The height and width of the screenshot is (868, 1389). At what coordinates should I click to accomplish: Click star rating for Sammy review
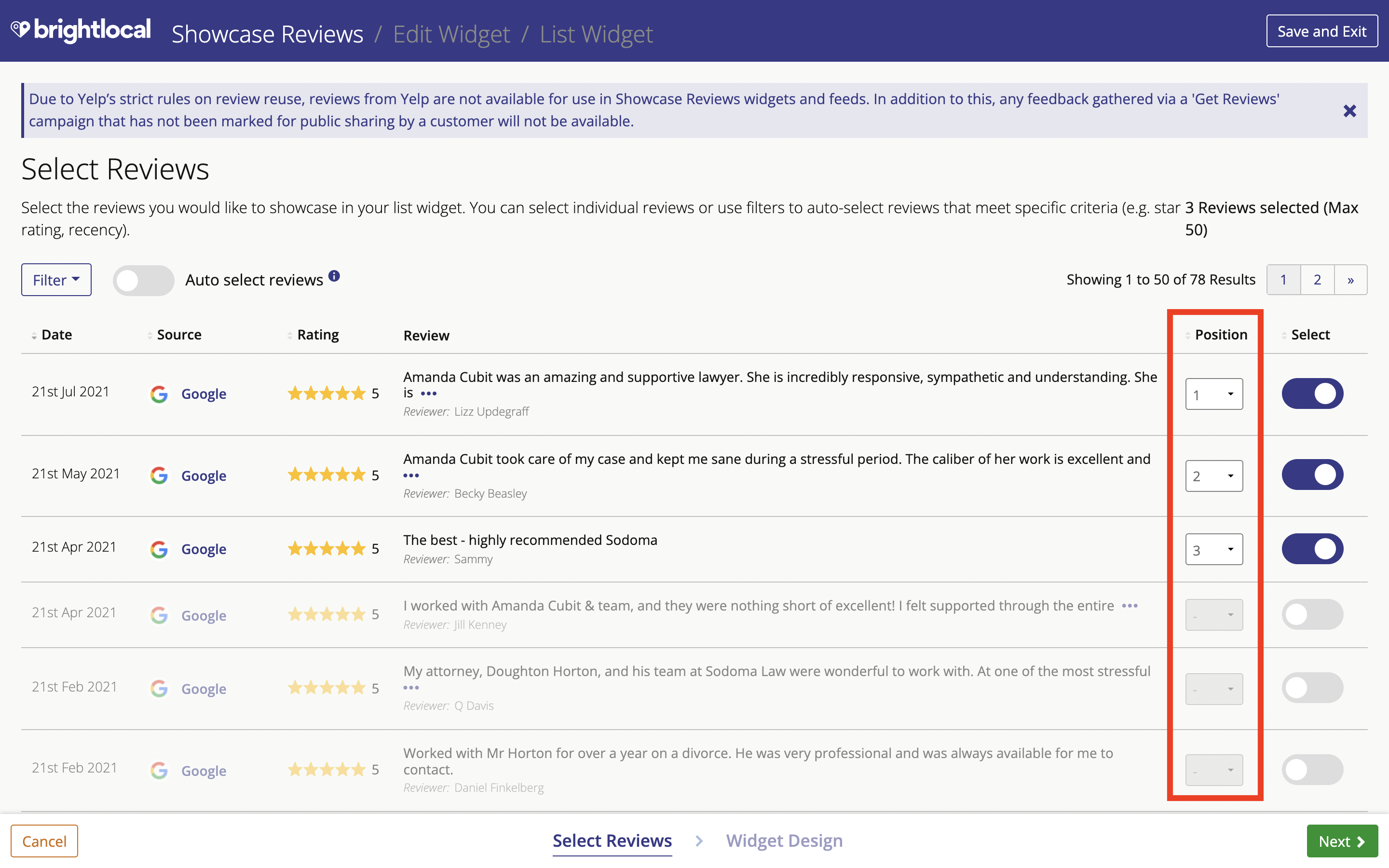[327, 549]
